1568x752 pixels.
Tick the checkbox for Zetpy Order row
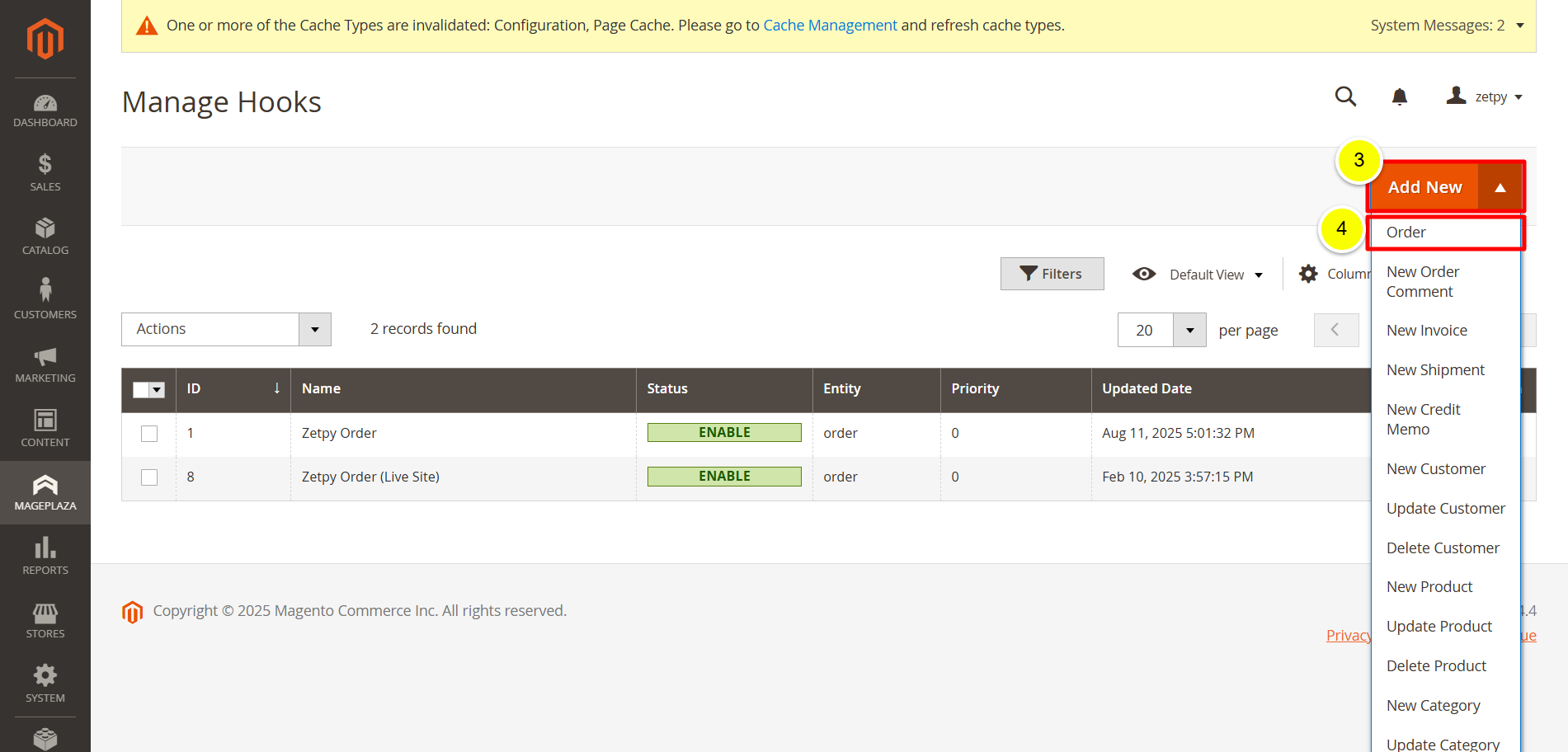pos(149,434)
